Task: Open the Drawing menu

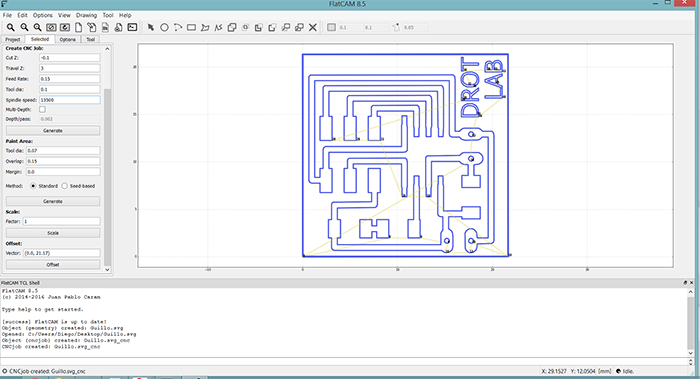Action: pyautogui.click(x=87, y=15)
